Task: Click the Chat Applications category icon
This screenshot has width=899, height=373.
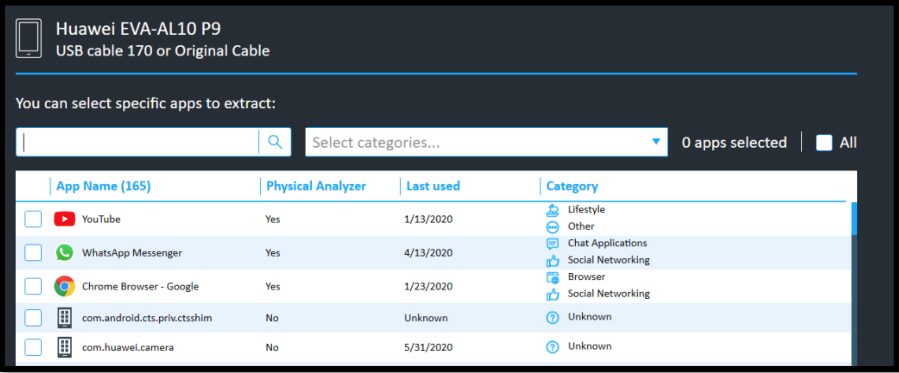Action: [553, 244]
